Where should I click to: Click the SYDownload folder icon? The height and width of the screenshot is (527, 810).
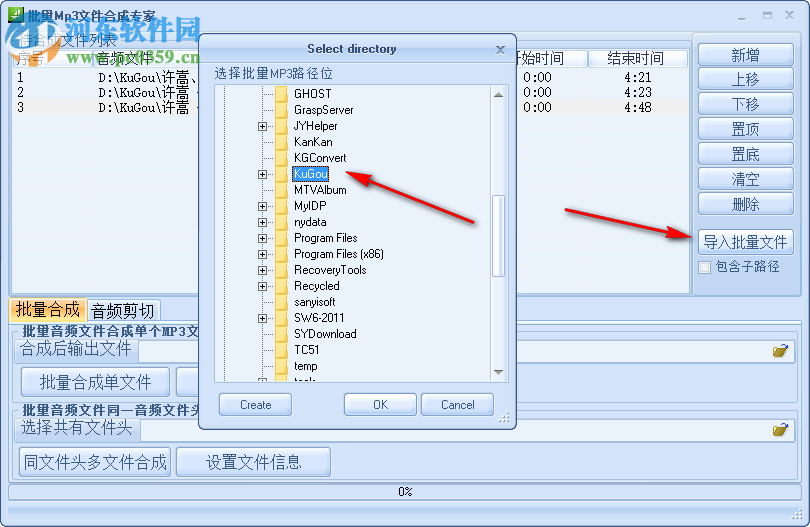pyautogui.click(x=281, y=334)
